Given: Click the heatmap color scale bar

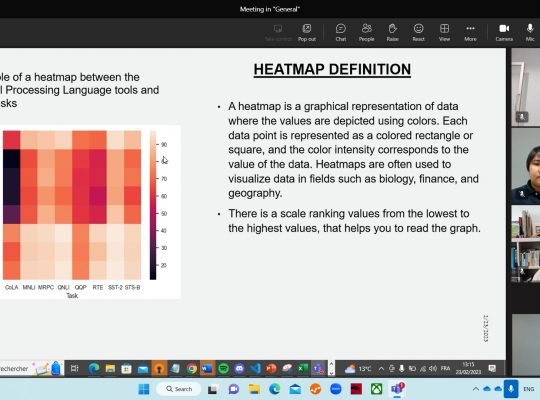Looking at the screenshot, I should [153, 205].
